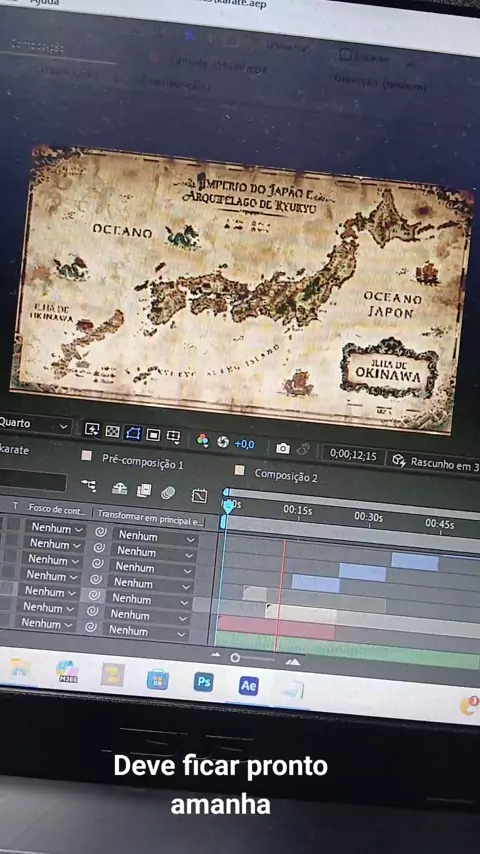Click sixth layer row's parent pick whip
480x854 pixels.
tap(93, 611)
